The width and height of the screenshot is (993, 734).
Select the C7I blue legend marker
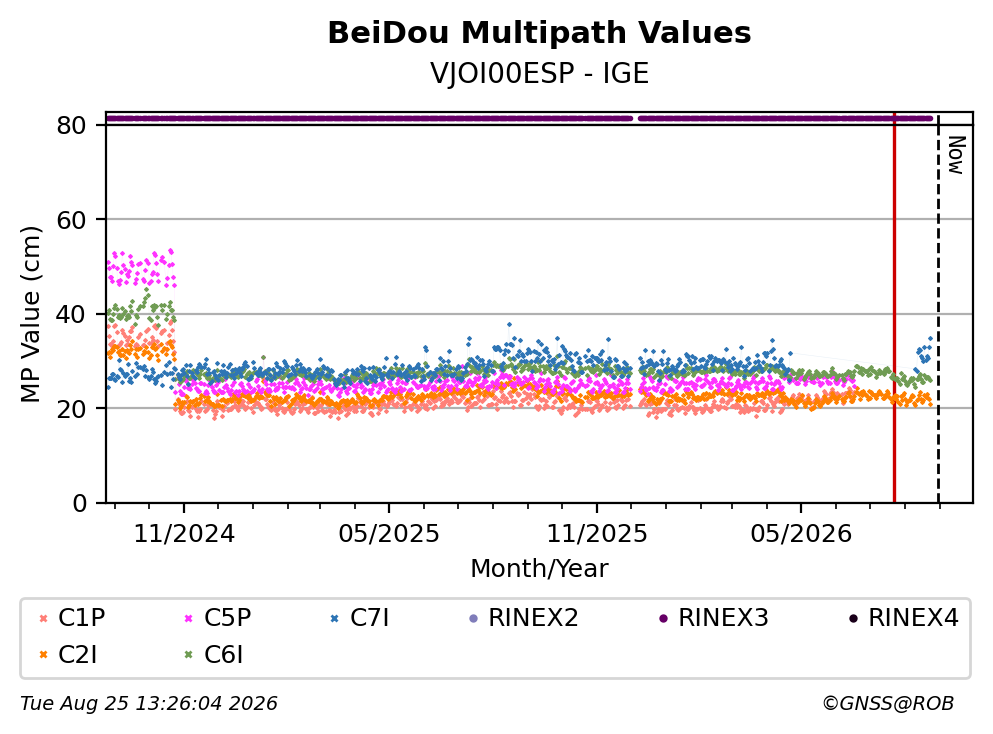pyautogui.click(x=334, y=618)
